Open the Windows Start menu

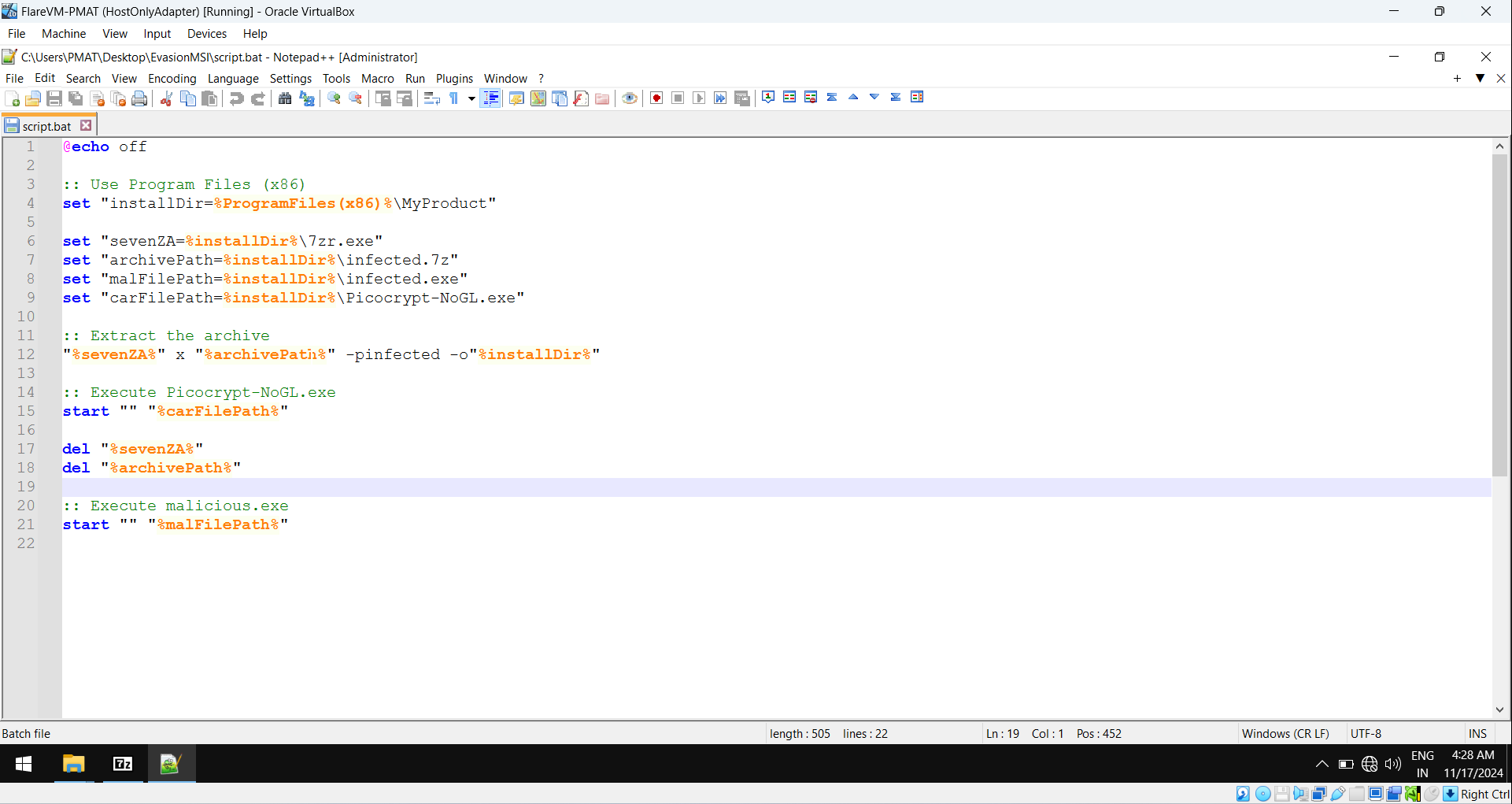coord(24,764)
